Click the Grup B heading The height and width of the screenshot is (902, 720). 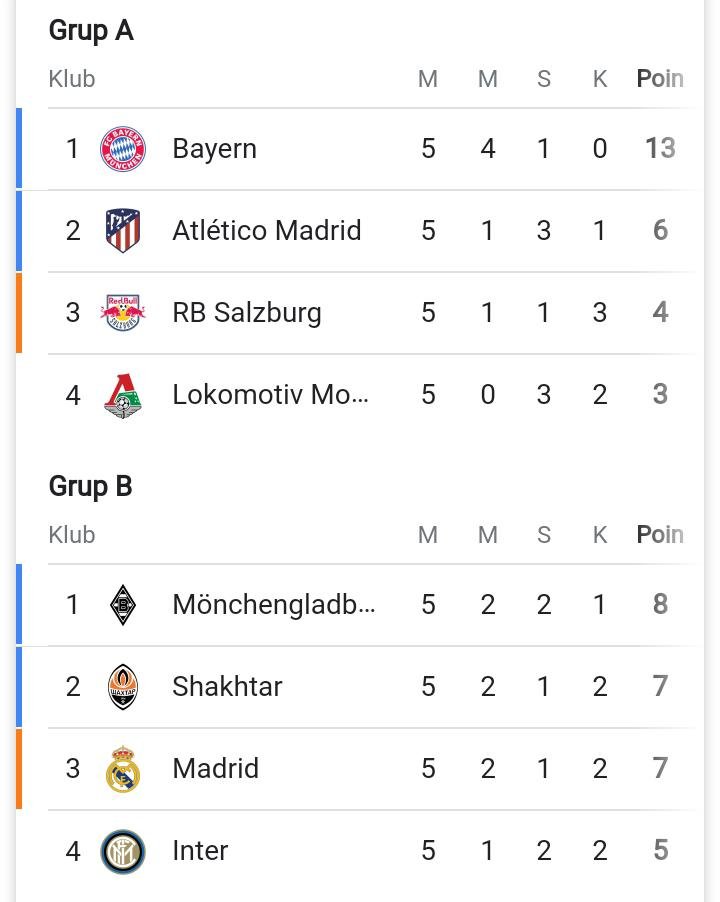point(91,487)
